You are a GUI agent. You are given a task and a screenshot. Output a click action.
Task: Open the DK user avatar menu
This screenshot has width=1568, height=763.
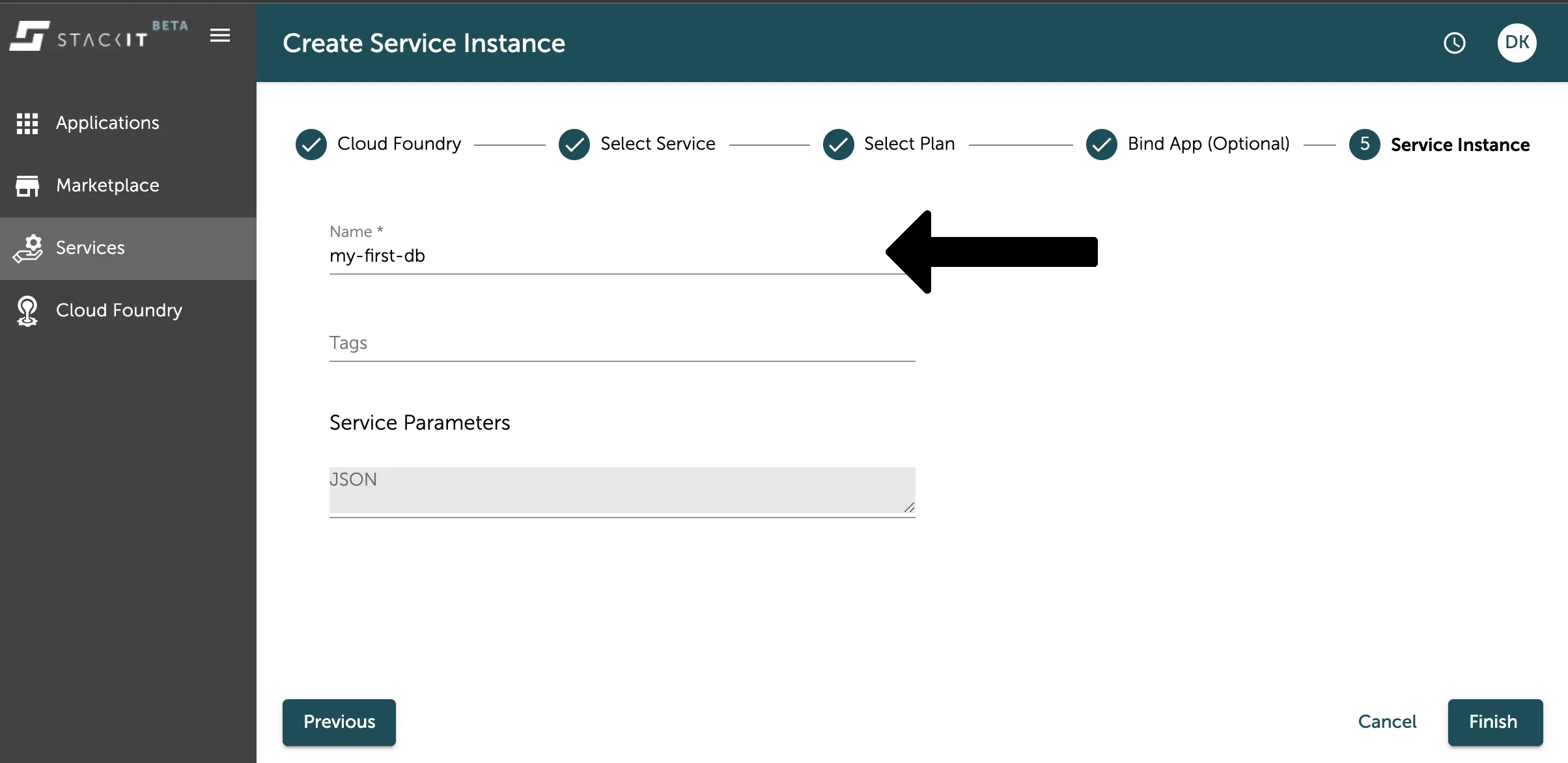[x=1517, y=42]
